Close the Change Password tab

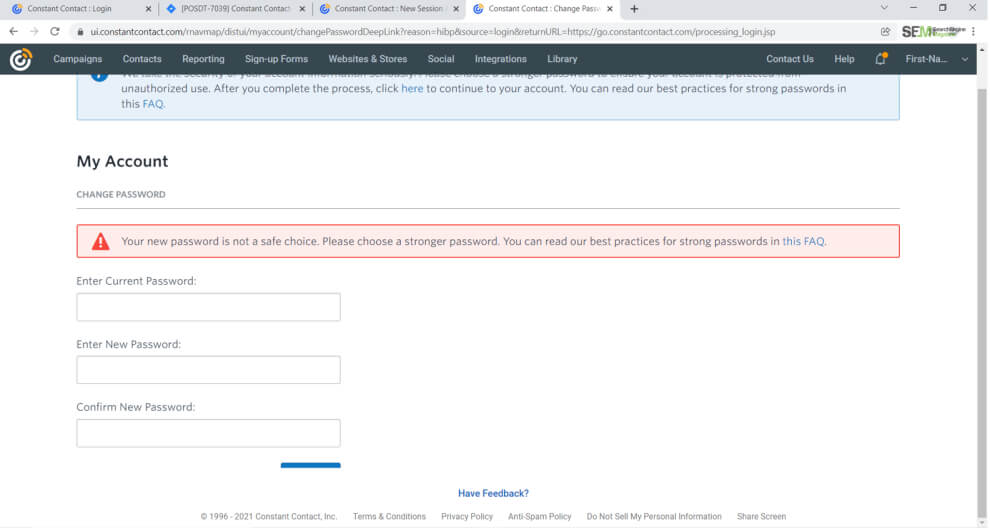tap(609, 9)
